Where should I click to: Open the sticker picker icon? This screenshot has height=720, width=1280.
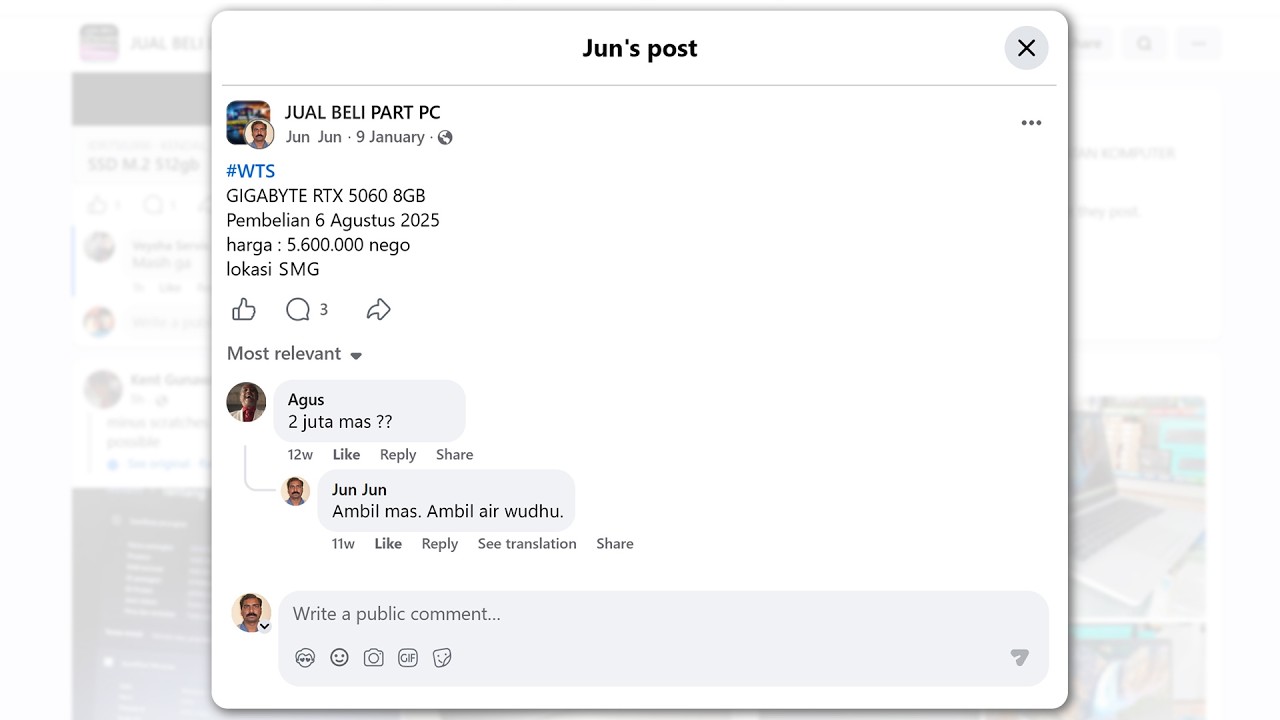[442, 657]
